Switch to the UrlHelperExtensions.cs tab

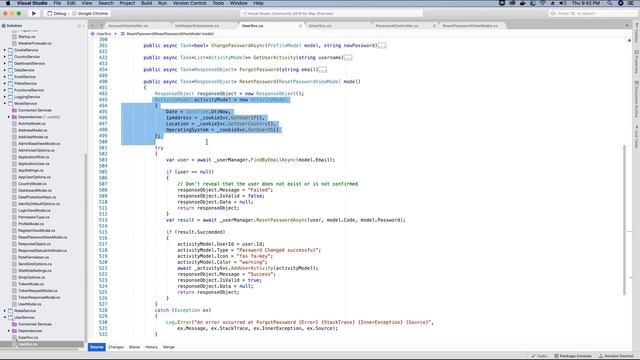tap(197, 26)
